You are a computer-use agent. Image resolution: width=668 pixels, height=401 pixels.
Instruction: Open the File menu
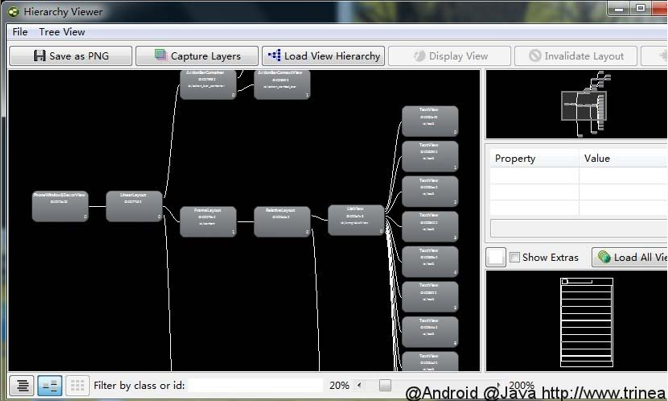(x=20, y=32)
